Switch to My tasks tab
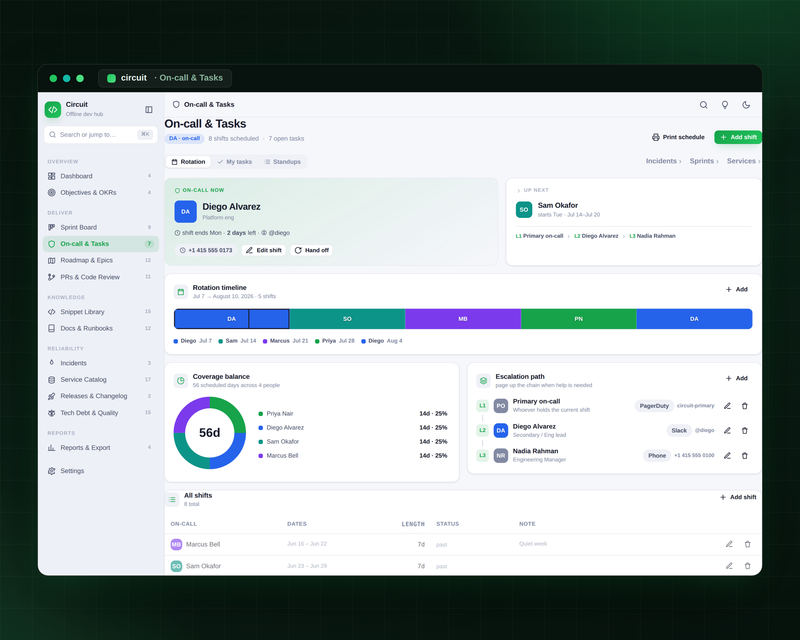Image resolution: width=800 pixels, height=640 pixels. (x=235, y=162)
